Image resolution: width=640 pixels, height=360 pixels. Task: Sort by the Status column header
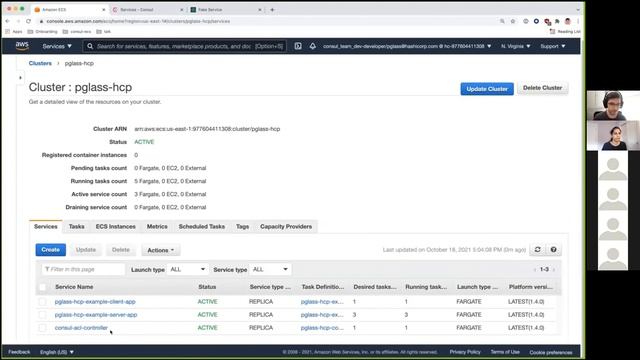(x=207, y=287)
